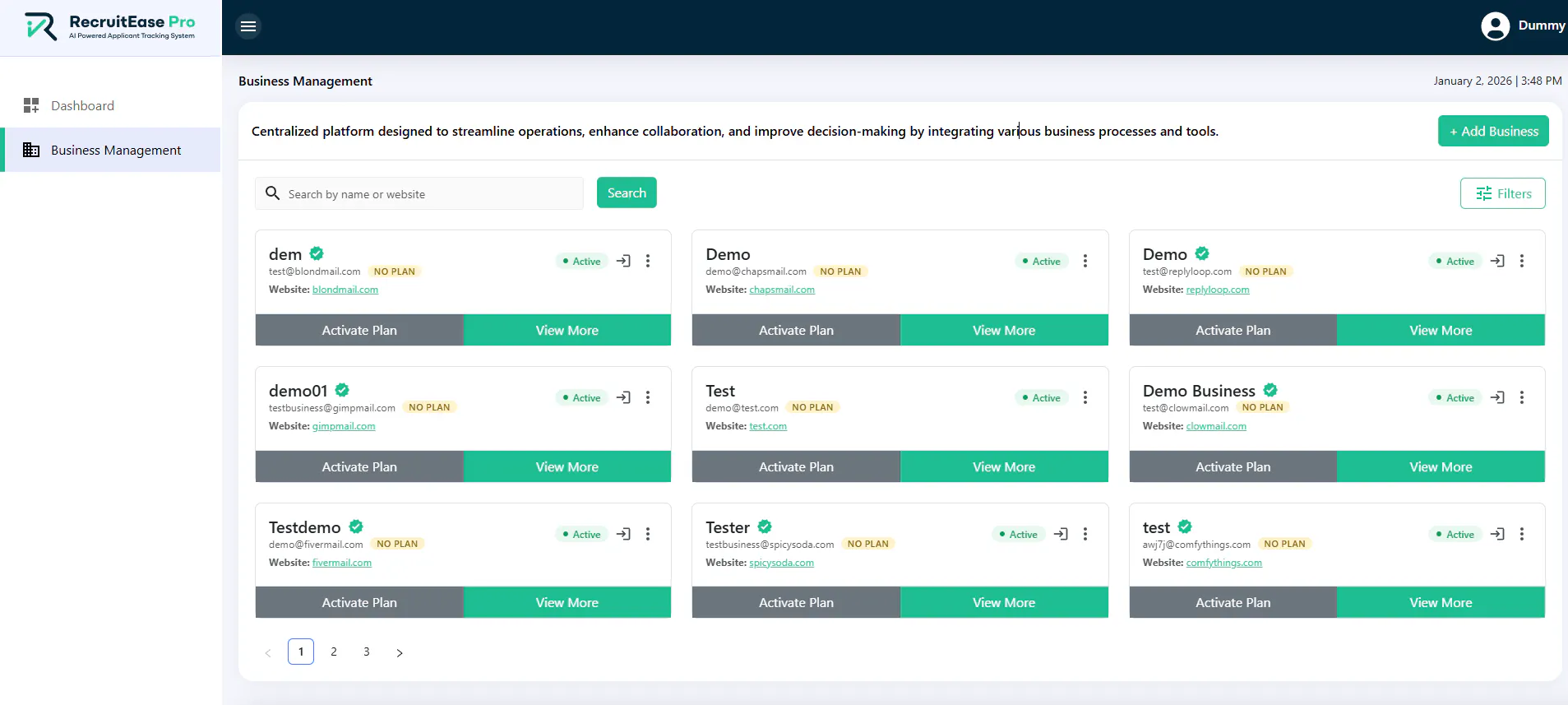Activate Plan for the dem business

point(359,330)
